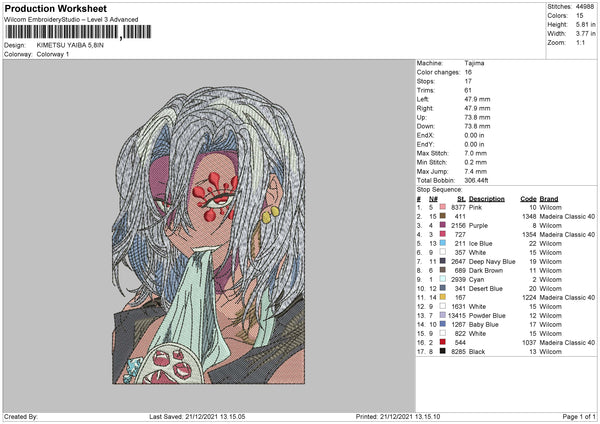Click the 'Description' column header
This screenshot has width=600, height=424.
pos(486,199)
